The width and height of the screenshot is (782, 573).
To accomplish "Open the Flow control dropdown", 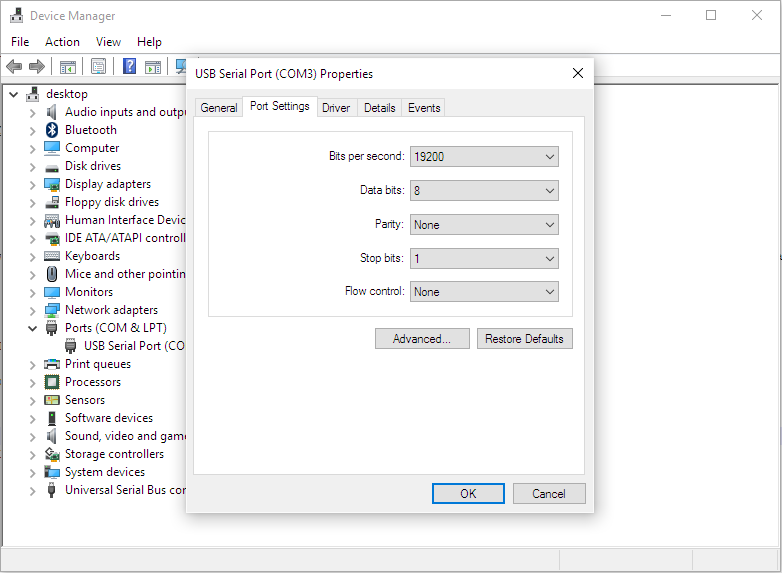I will (x=484, y=292).
